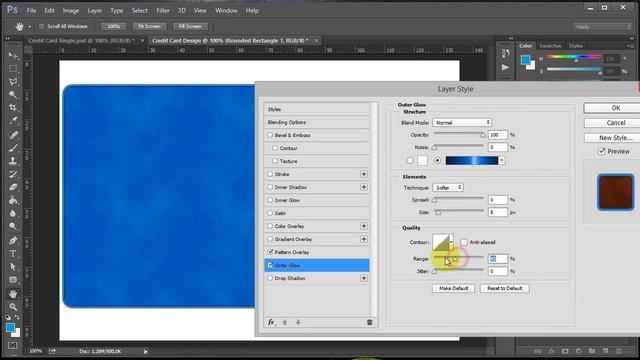Image resolution: width=640 pixels, height=360 pixels.
Task: Add another Gradient Overlay with plus
Action: 363,239
